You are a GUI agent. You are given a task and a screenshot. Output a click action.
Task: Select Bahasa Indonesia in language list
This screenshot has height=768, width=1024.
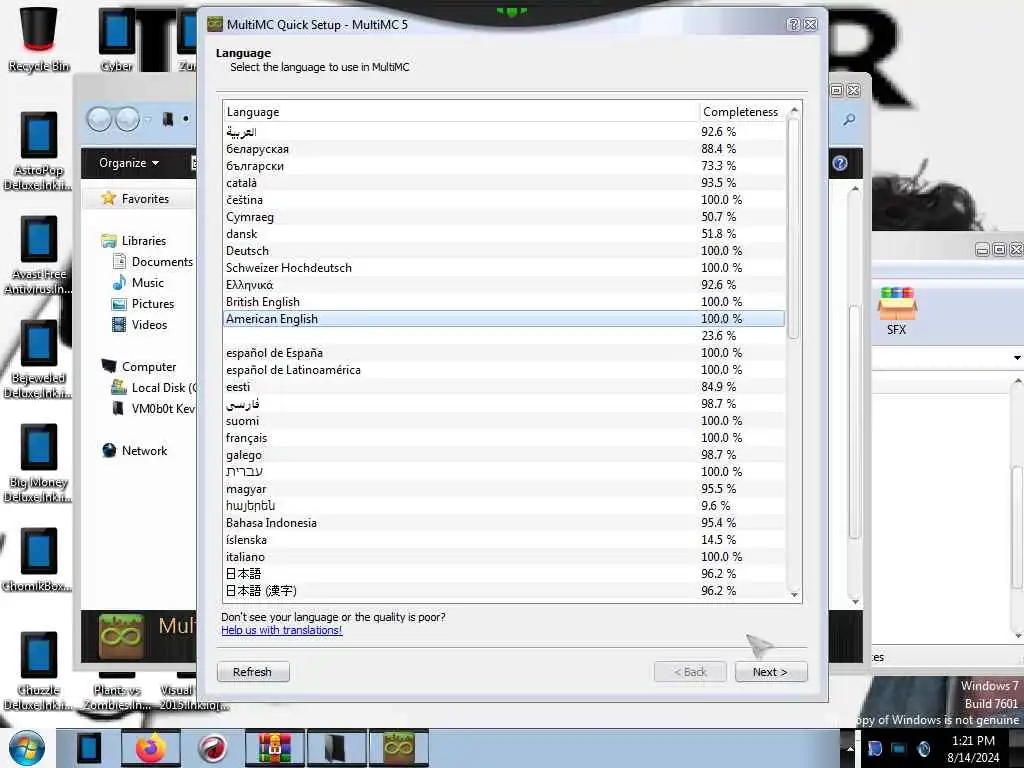click(504, 522)
